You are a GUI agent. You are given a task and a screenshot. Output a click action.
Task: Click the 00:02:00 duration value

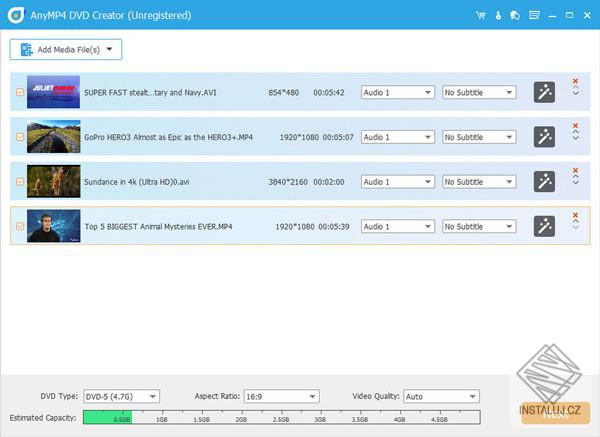click(329, 182)
